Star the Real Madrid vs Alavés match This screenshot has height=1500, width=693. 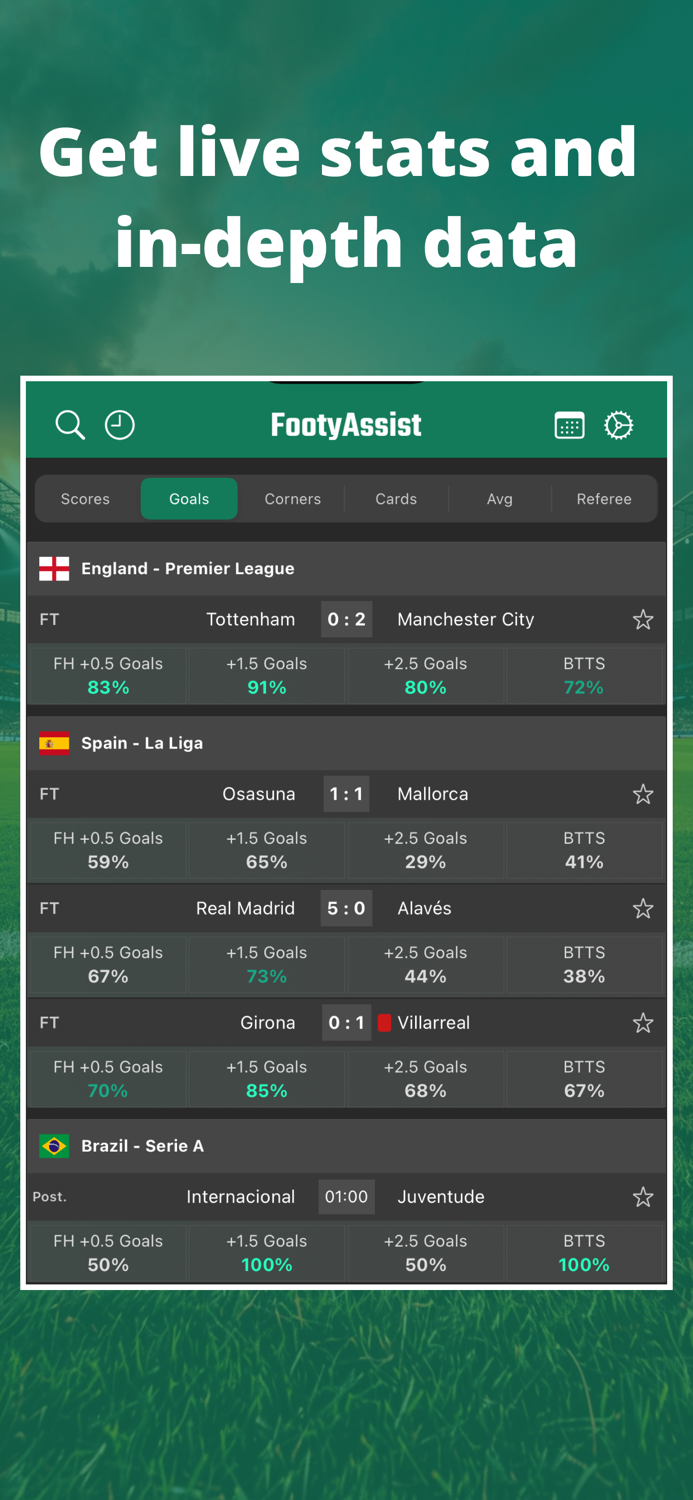[x=643, y=908]
